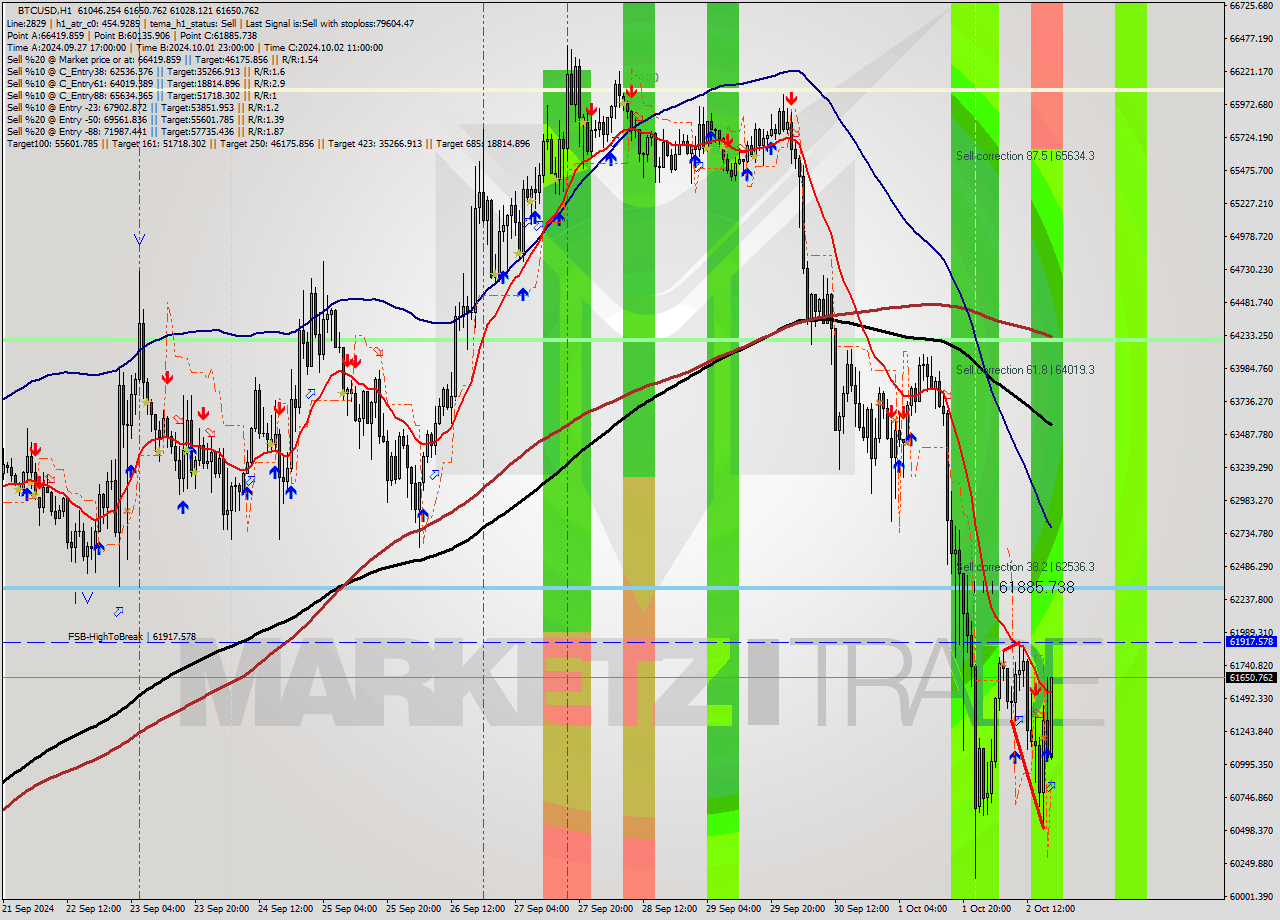The height and width of the screenshot is (920, 1280).
Task: Select the double red arrows near the 25 Sep swing high
Action: pos(350,362)
